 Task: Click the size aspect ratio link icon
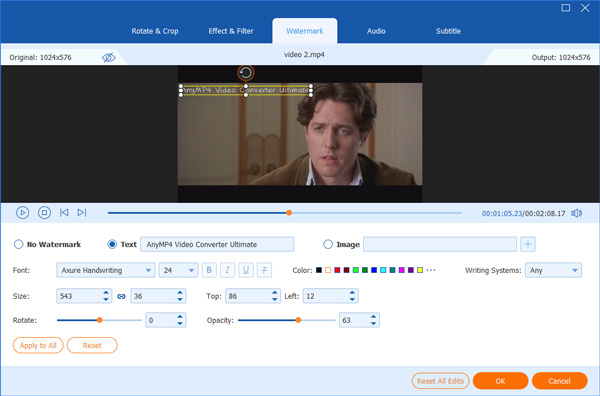pos(121,296)
